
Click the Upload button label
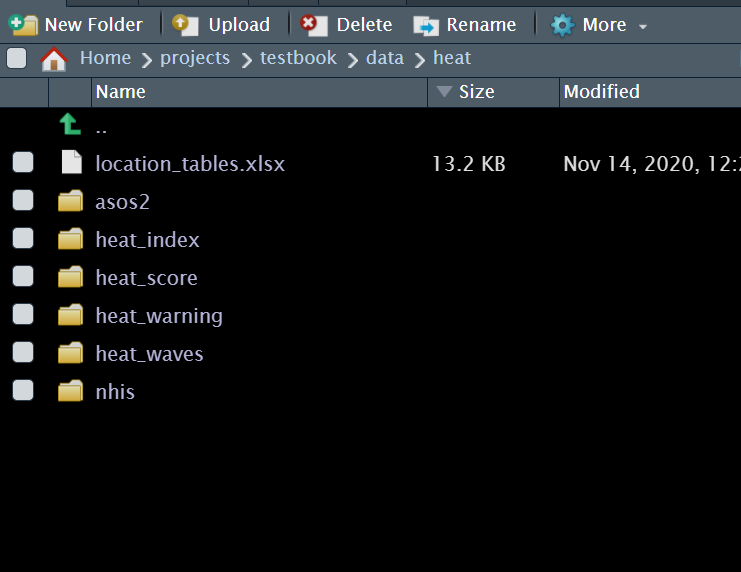[x=239, y=25]
